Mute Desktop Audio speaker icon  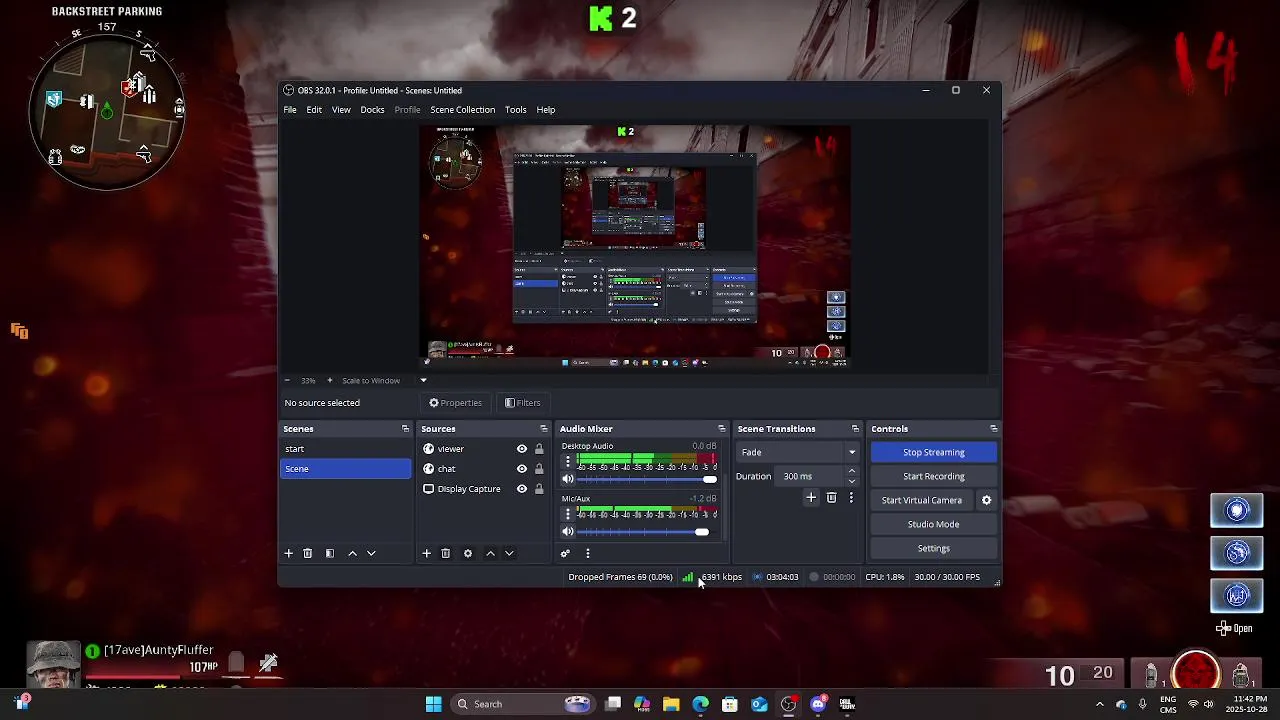[568, 479]
